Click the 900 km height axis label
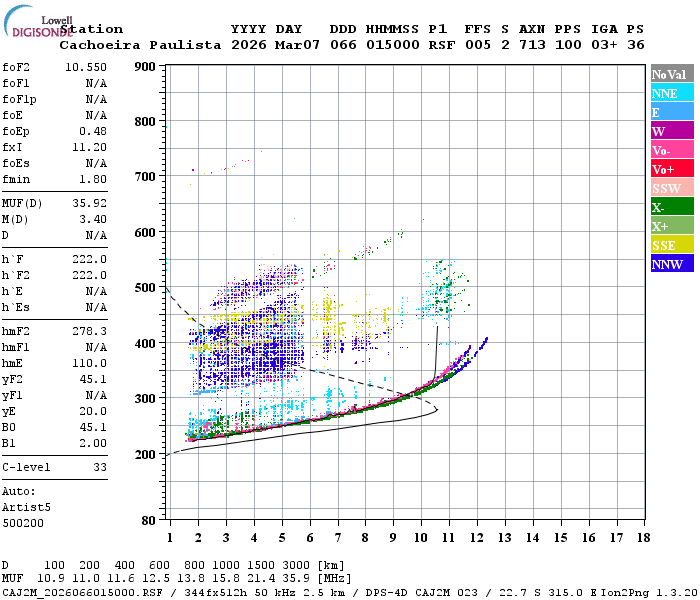700x600 pixels. (x=145, y=67)
